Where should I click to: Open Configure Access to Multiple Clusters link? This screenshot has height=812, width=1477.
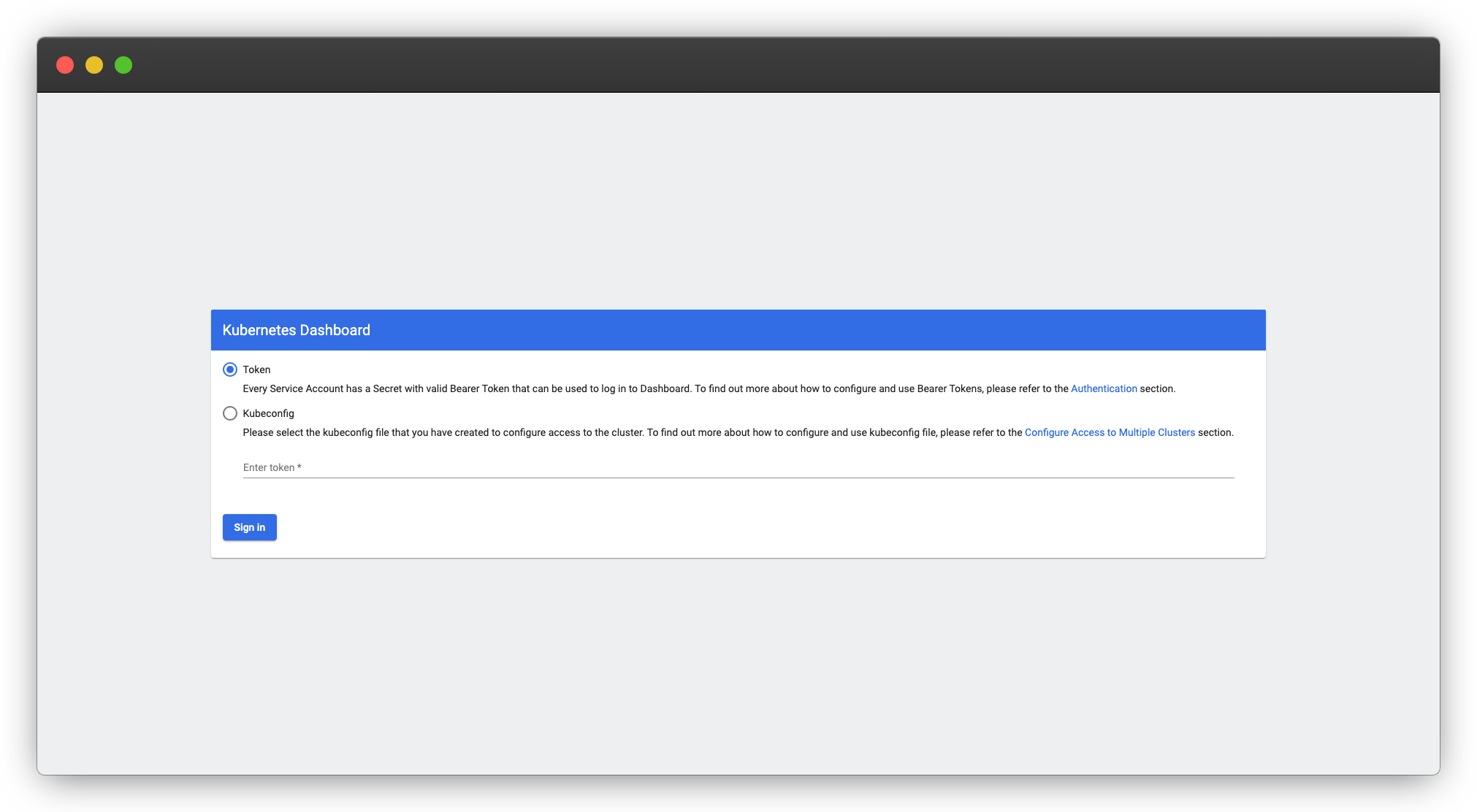(1109, 432)
